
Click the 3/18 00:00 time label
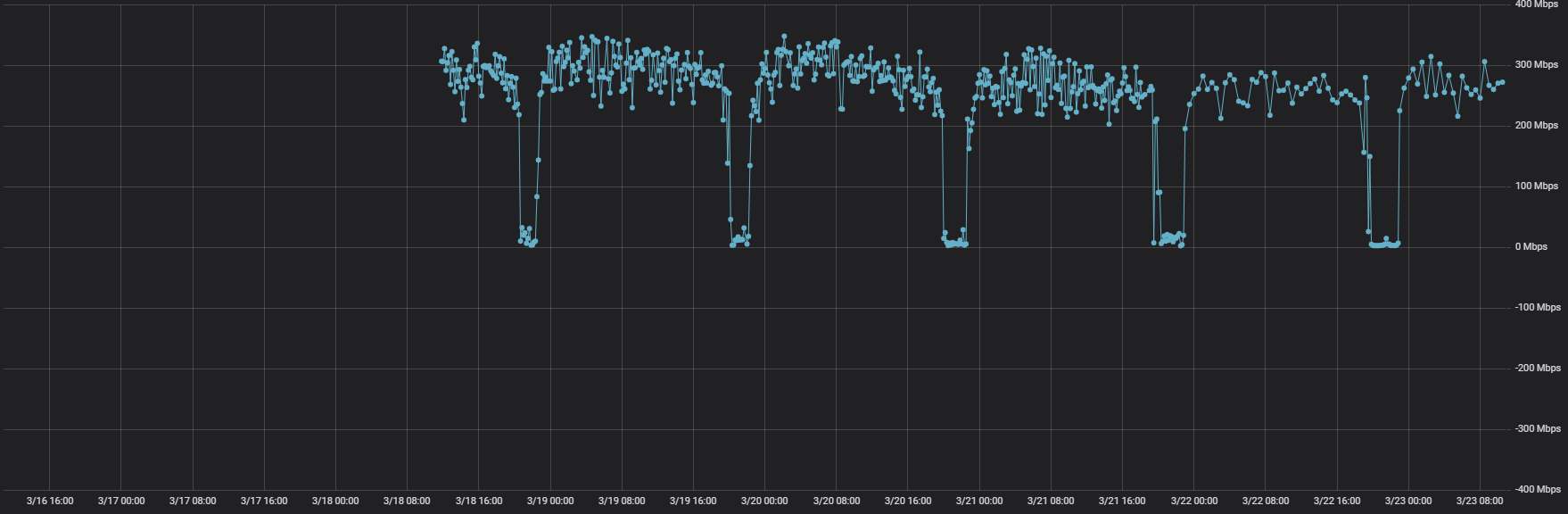[x=335, y=501]
